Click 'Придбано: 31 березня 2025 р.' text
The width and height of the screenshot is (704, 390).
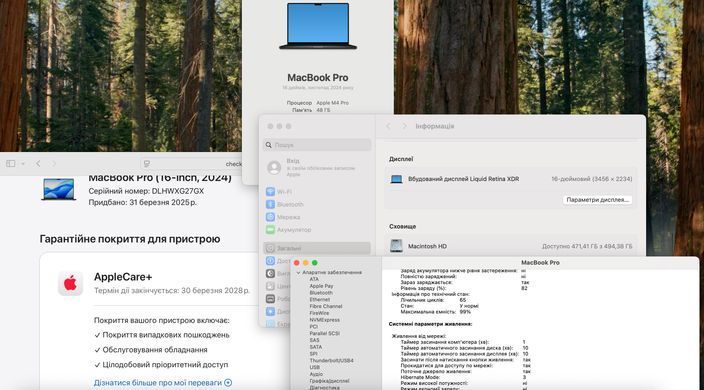coord(142,202)
